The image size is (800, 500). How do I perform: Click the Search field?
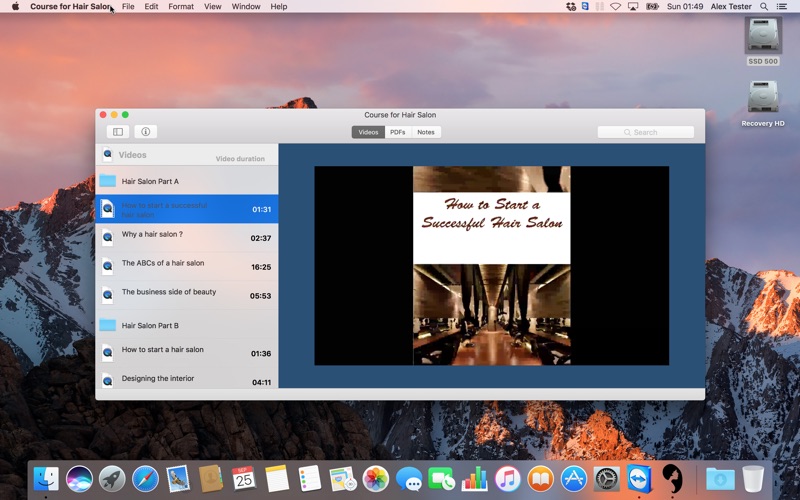tap(645, 132)
